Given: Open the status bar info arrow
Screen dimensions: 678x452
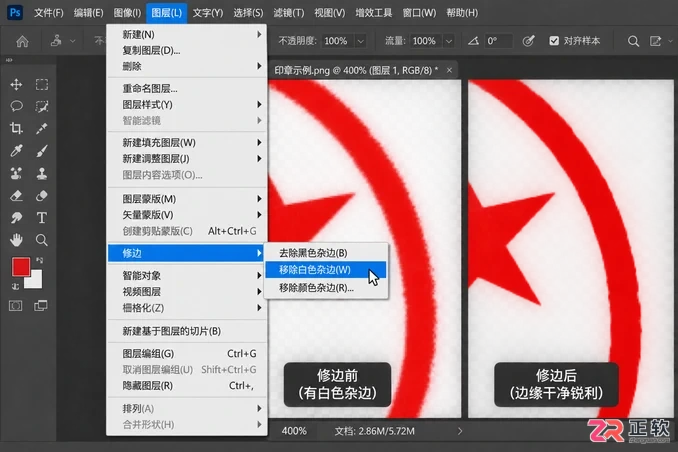Looking at the screenshot, I should (x=460, y=431).
